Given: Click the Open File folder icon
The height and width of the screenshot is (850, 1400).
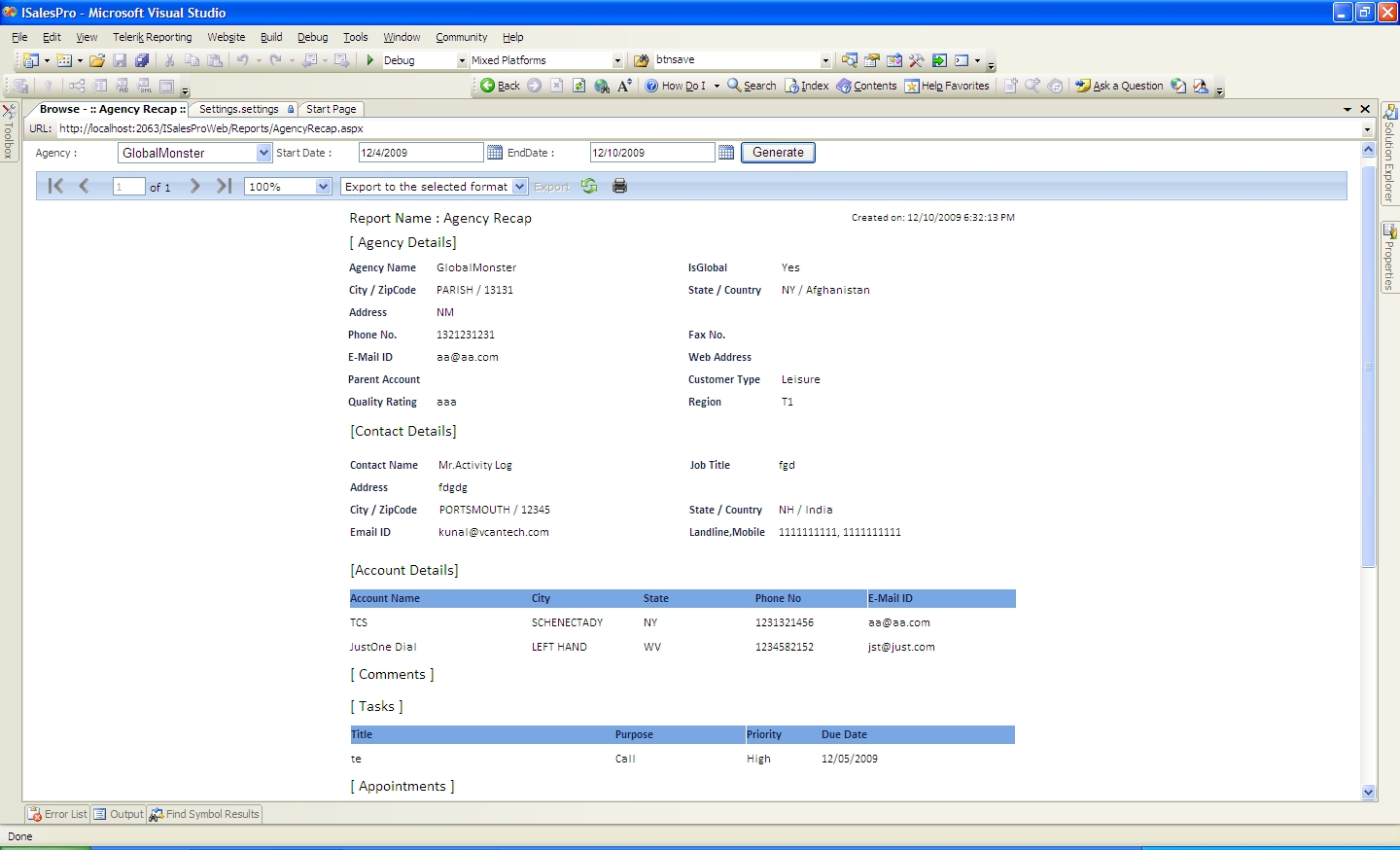Looking at the screenshot, I should [x=97, y=60].
